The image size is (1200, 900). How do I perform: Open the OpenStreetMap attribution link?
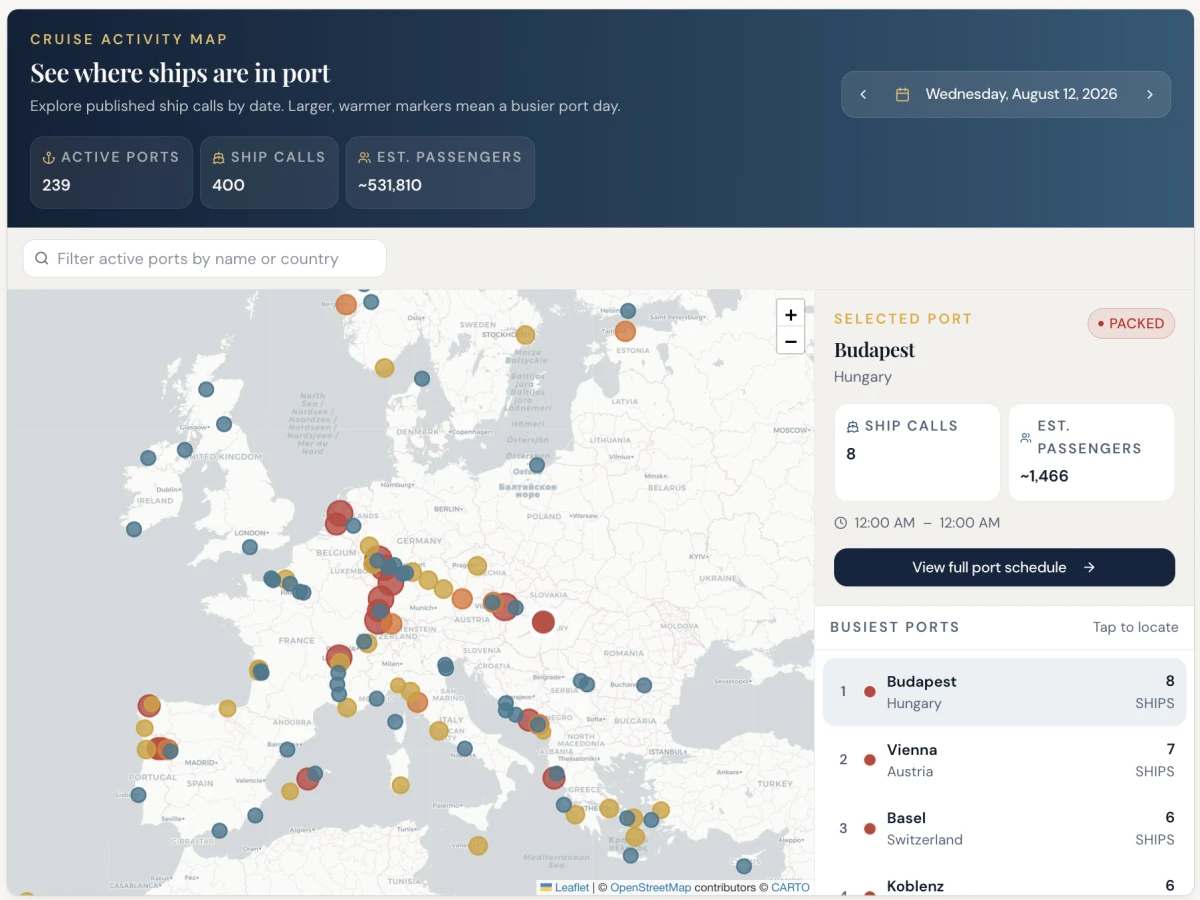coord(650,887)
